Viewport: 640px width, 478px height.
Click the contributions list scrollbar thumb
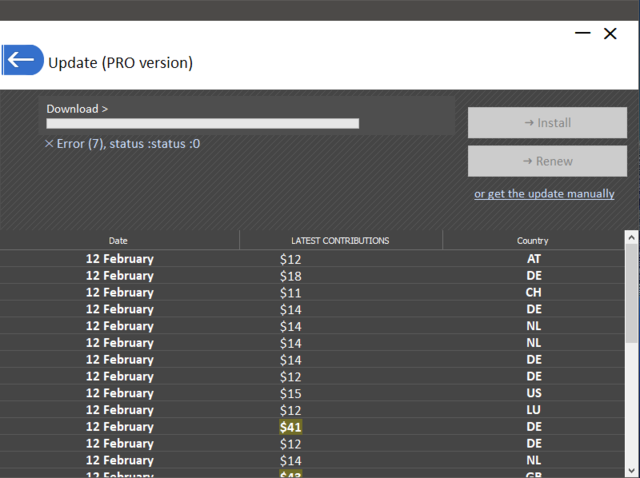pos(631,293)
